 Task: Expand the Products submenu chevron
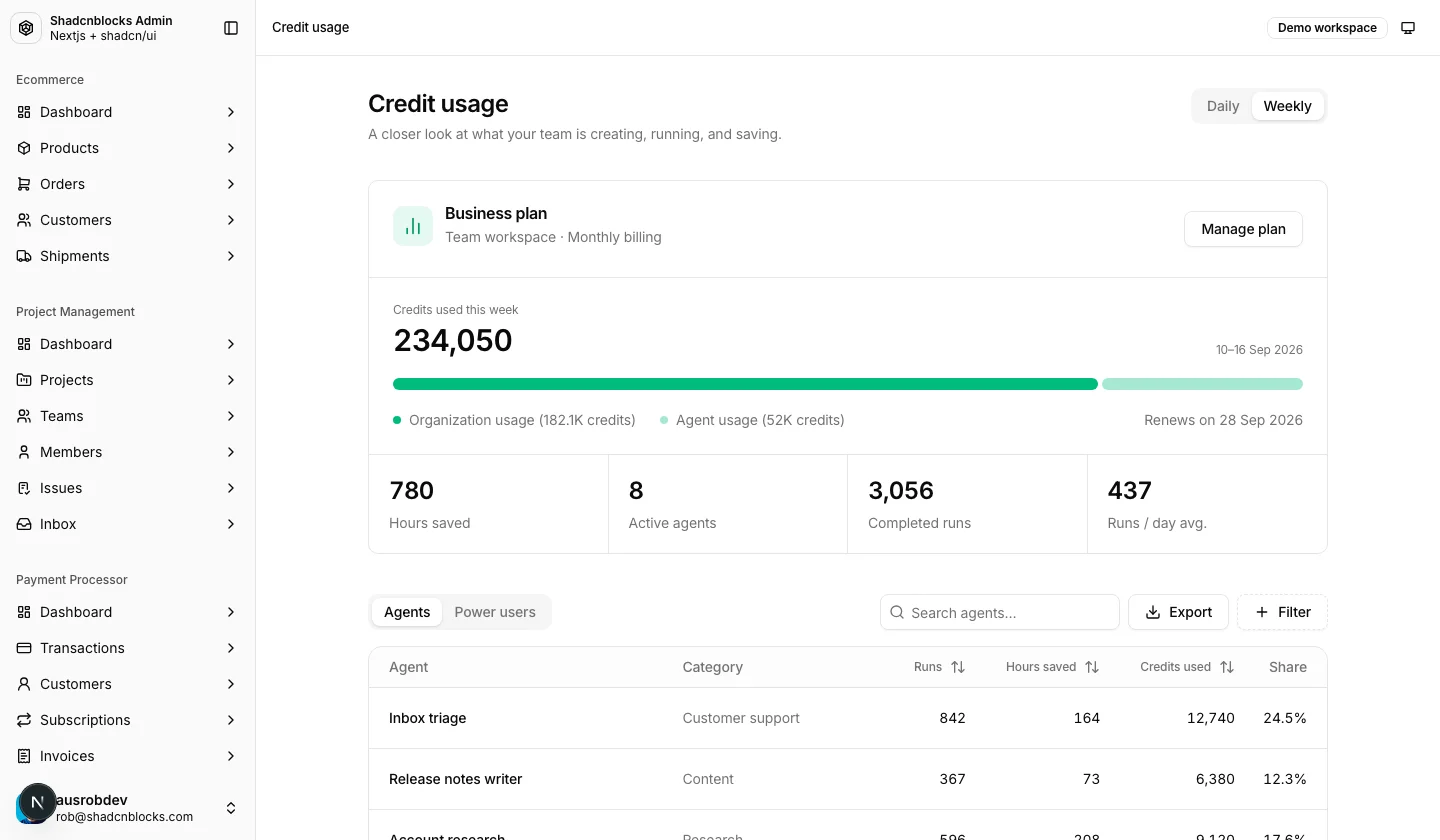(231, 148)
